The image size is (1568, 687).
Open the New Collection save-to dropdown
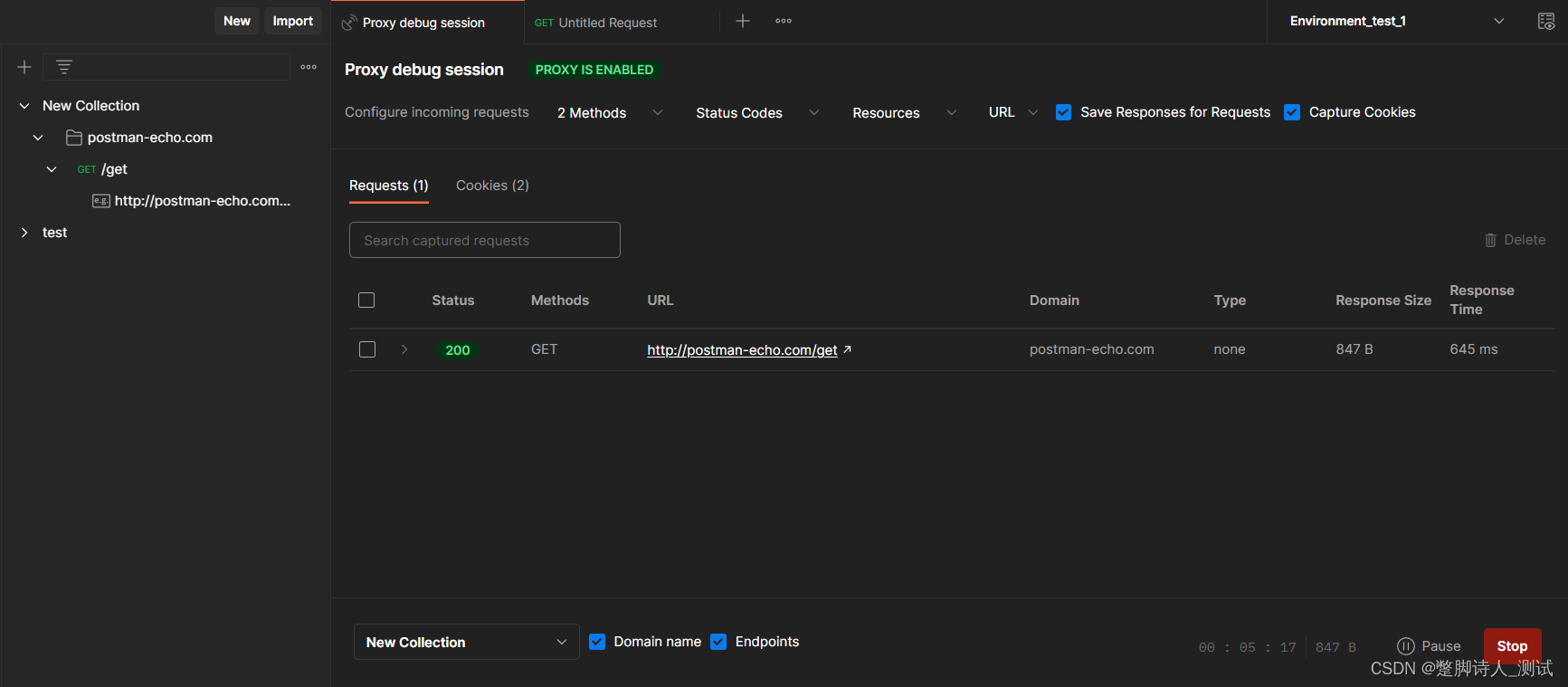pos(466,642)
